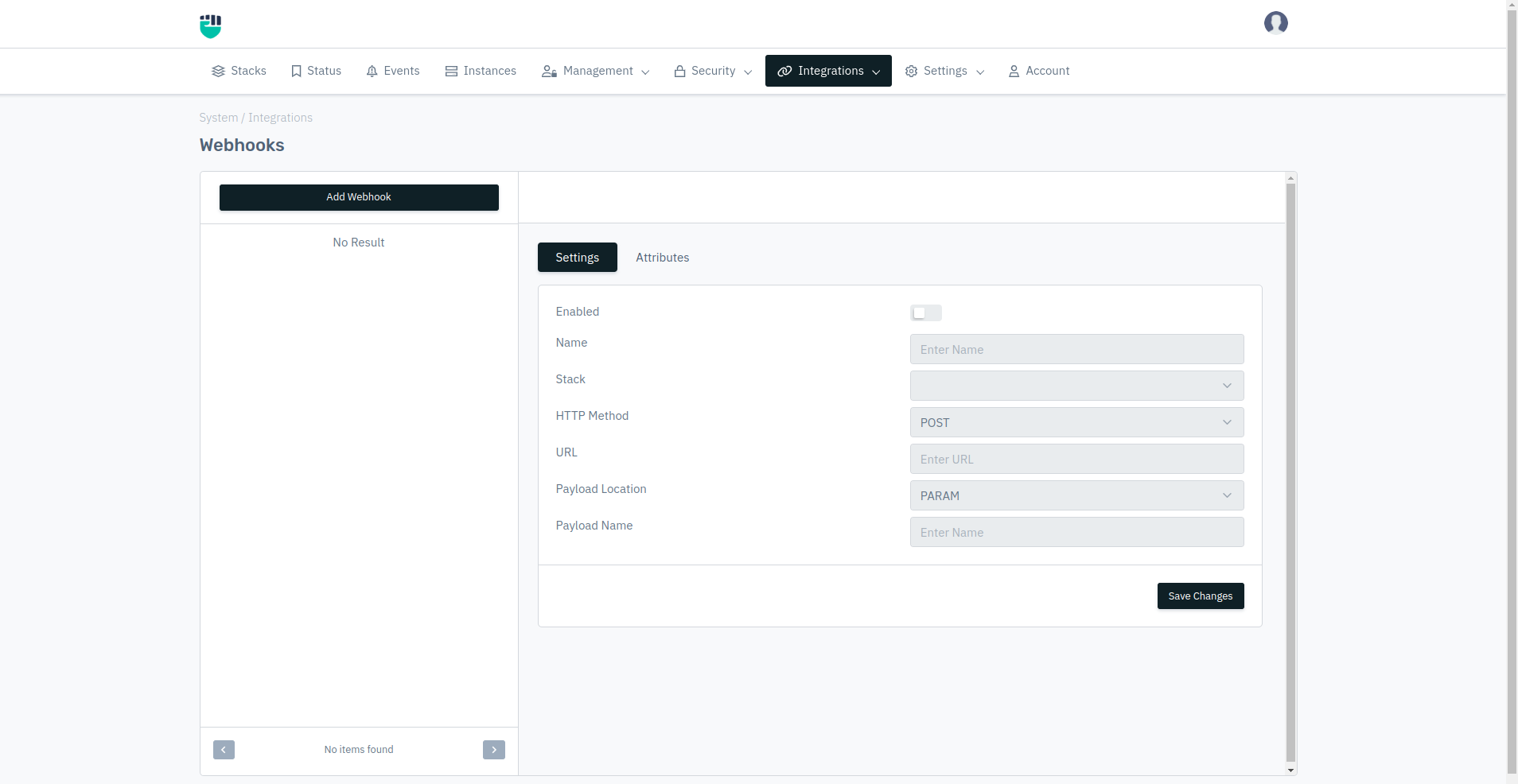1518x784 pixels.
Task: Click the Security padlock icon
Action: point(679,72)
